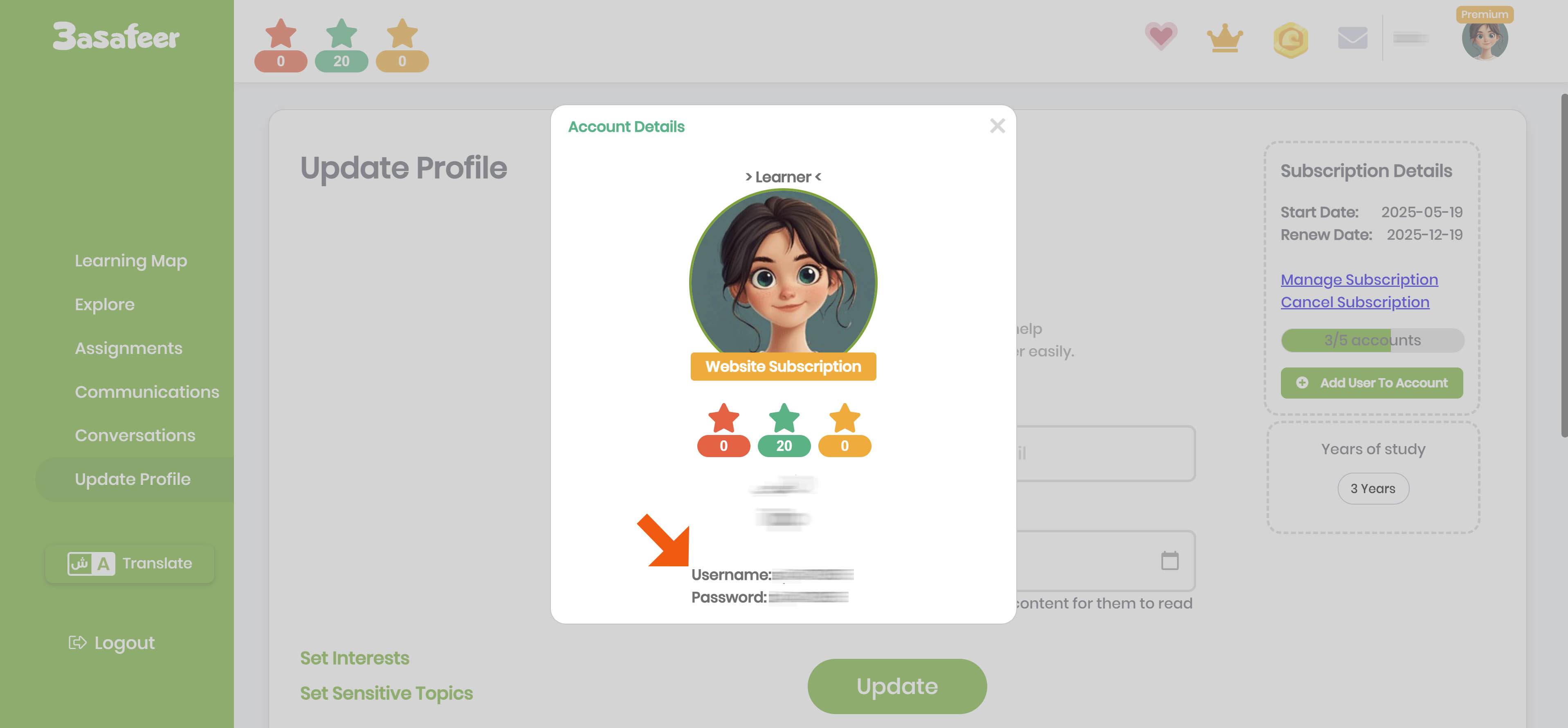This screenshot has width=1568, height=728.
Task: Open the envelope messages icon
Action: coord(1352,38)
